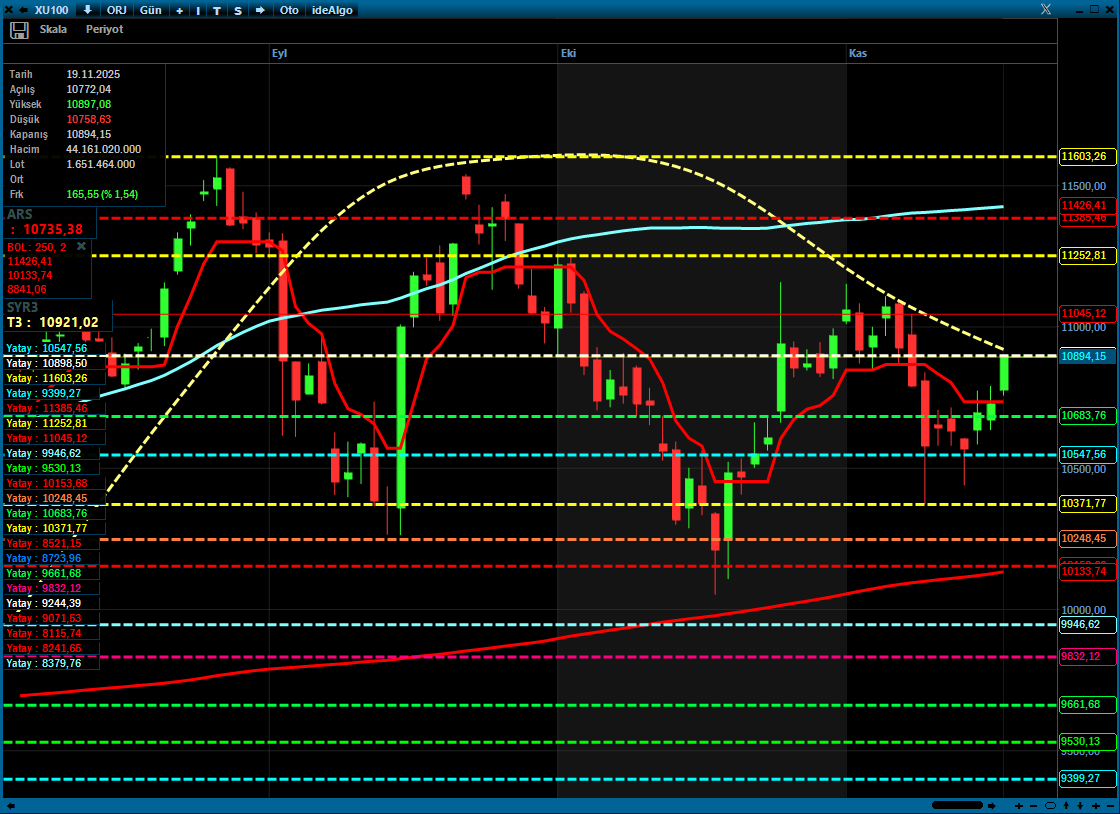1120x814 pixels.
Task: Click the zoom in icon at bottom right
Action: [x=1018, y=806]
